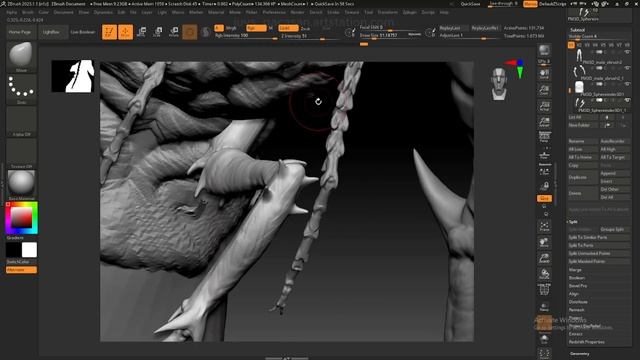Image resolution: width=640 pixels, height=360 pixels.
Task: Open the Alpha Off selector
Action: pos(21,121)
